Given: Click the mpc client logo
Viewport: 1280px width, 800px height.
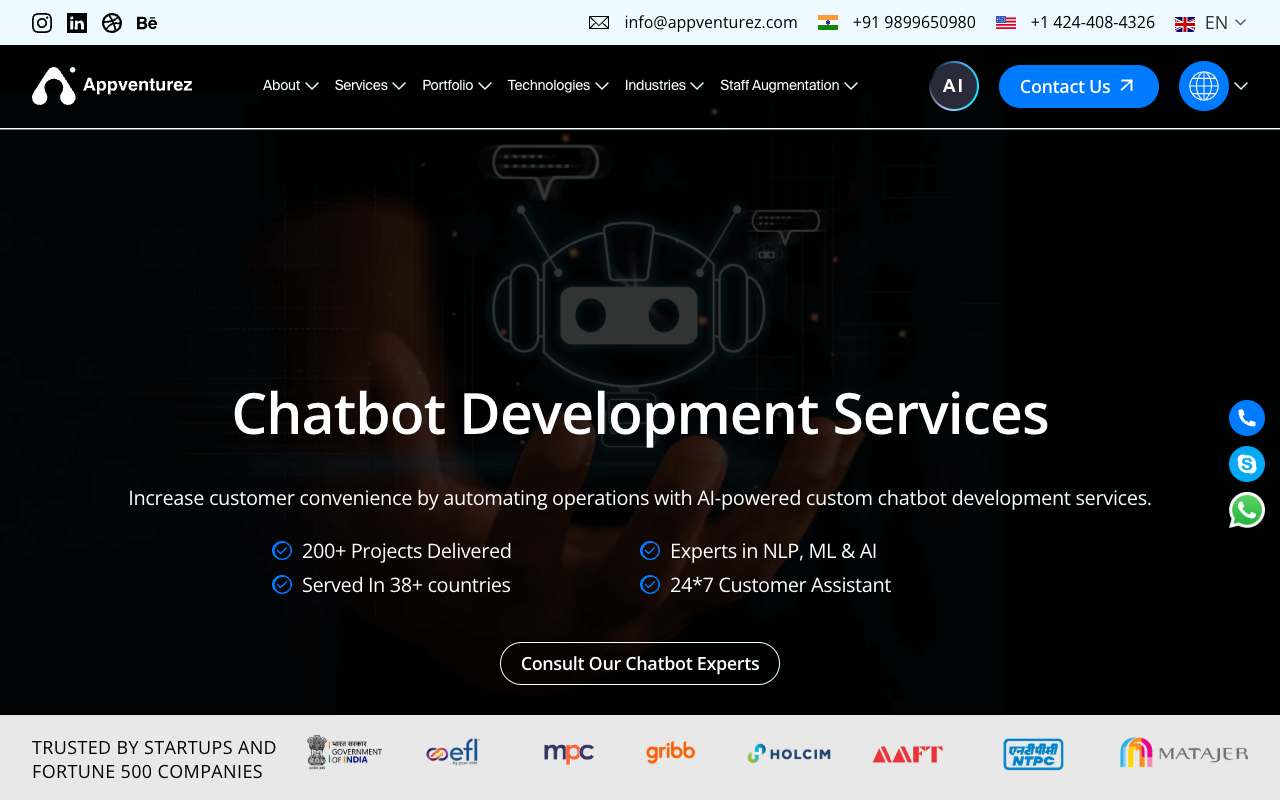Looking at the screenshot, I should 569,753.
